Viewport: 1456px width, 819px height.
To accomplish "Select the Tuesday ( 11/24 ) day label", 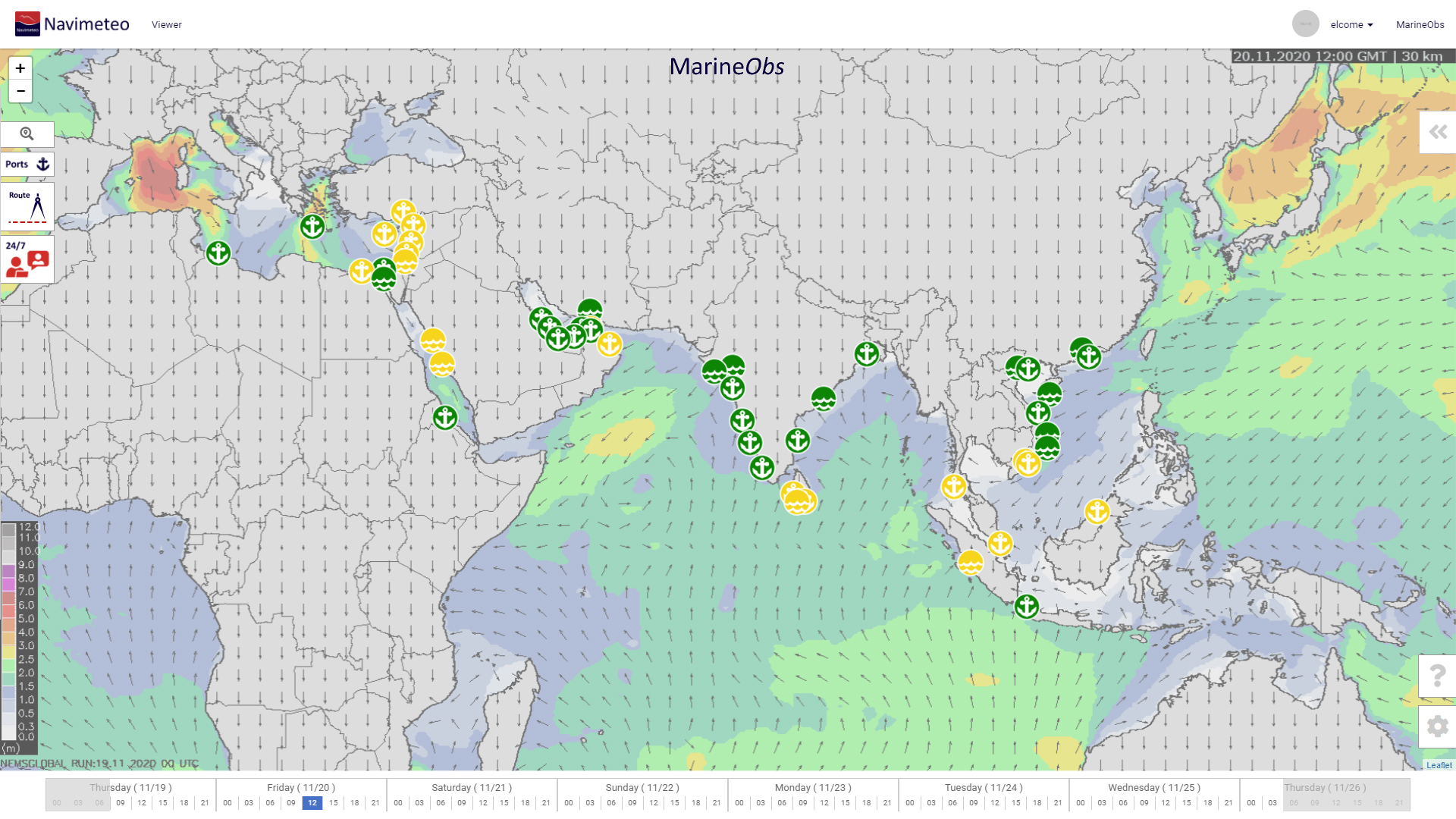I will tap(984, 788).
